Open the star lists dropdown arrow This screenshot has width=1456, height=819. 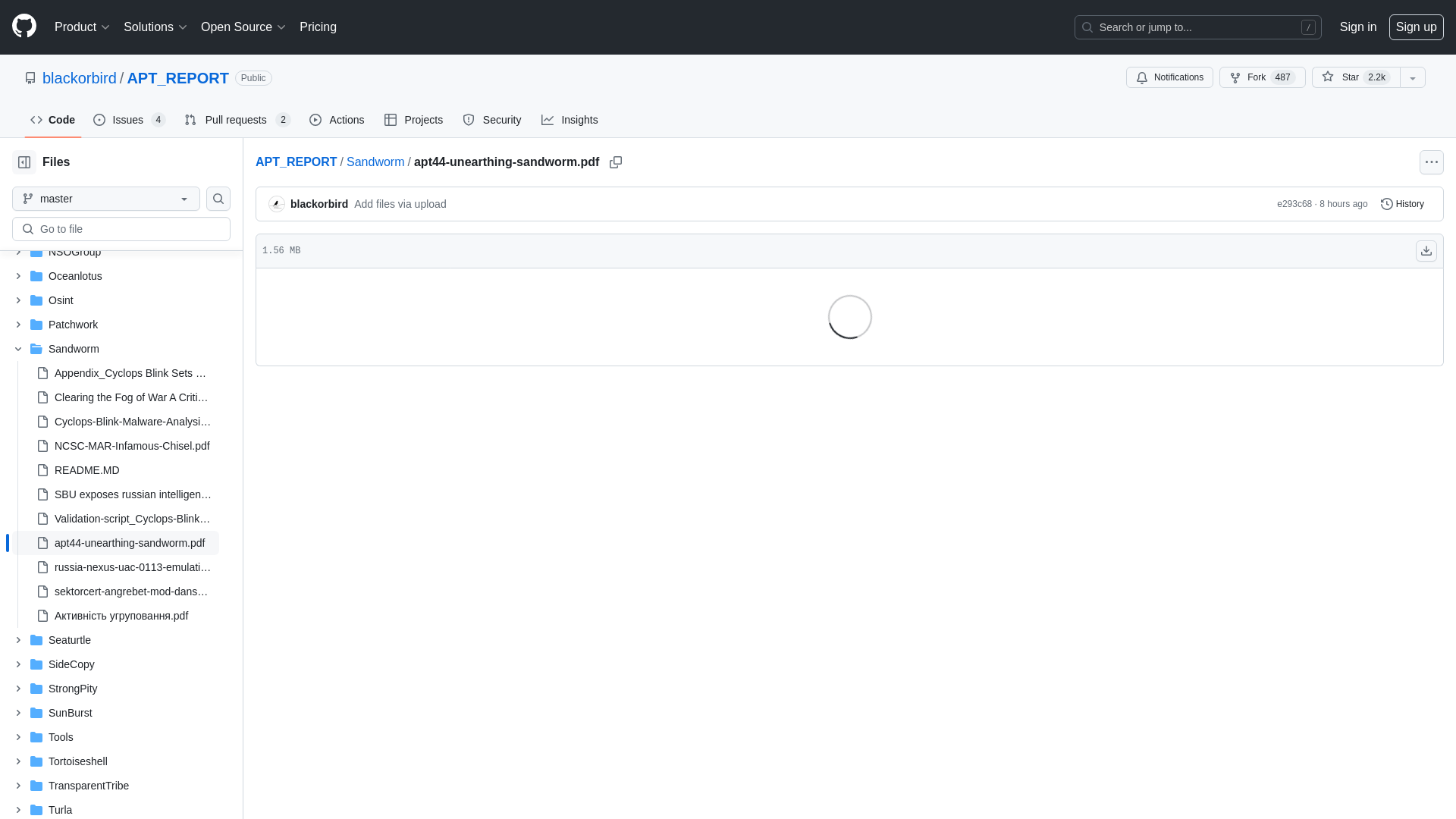1413,77
